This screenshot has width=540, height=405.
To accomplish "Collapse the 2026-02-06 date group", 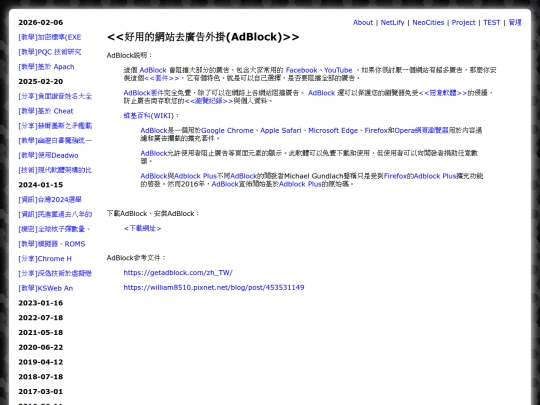I will [x=41, y=22].
